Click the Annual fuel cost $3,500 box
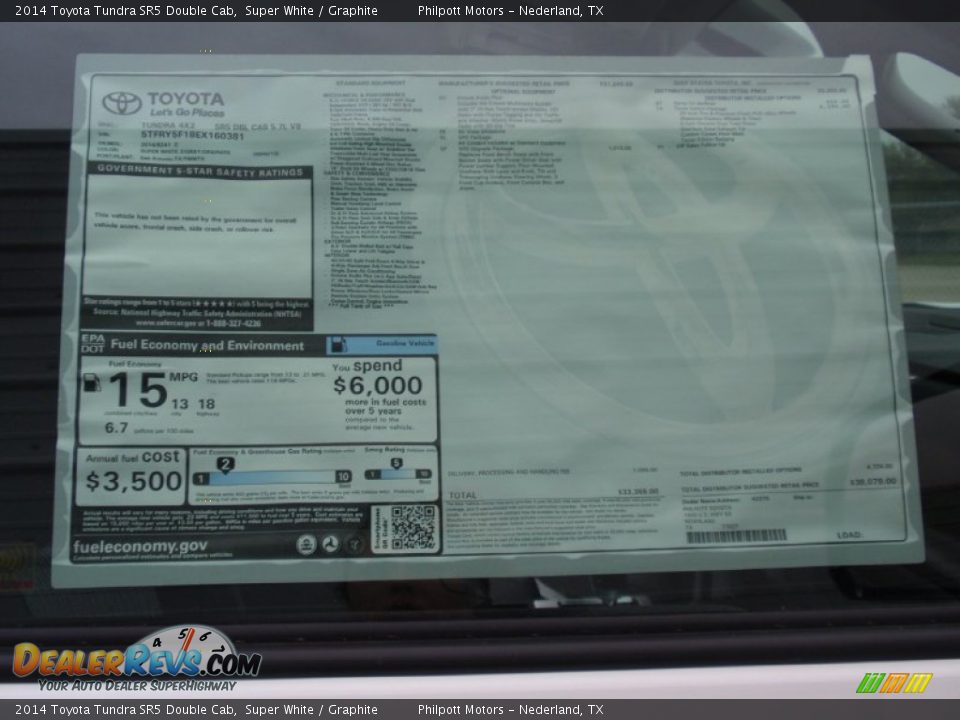This screenshot has height=720, width=960. 131,474
